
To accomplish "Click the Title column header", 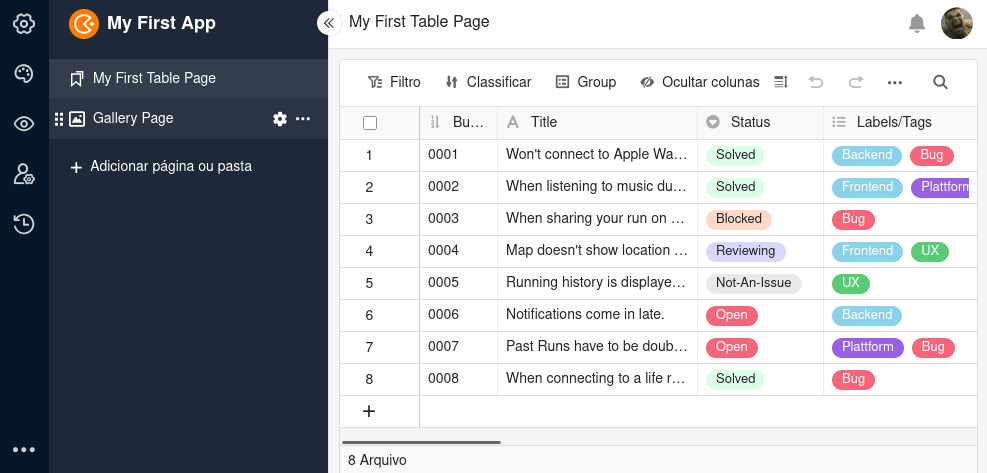I will [597, 122].
